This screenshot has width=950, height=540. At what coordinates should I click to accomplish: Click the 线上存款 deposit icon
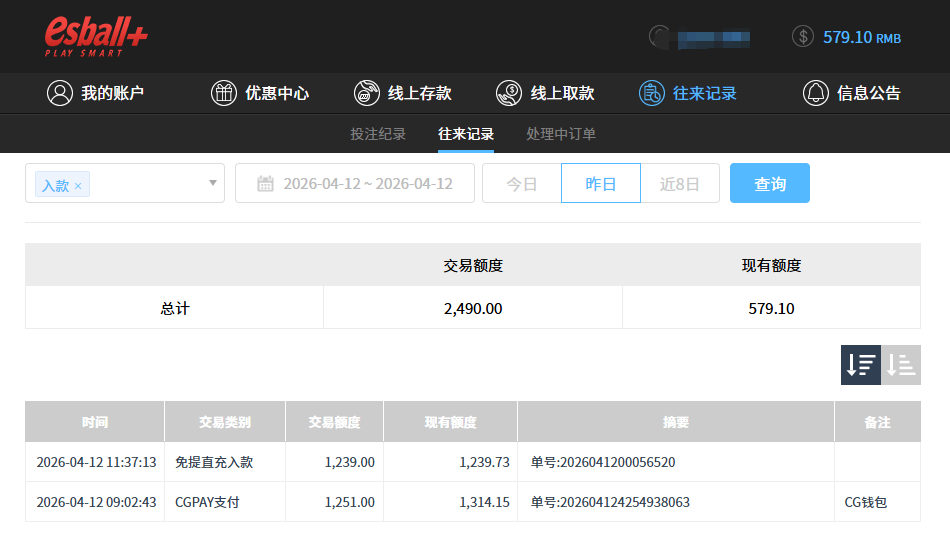(367, 93)
